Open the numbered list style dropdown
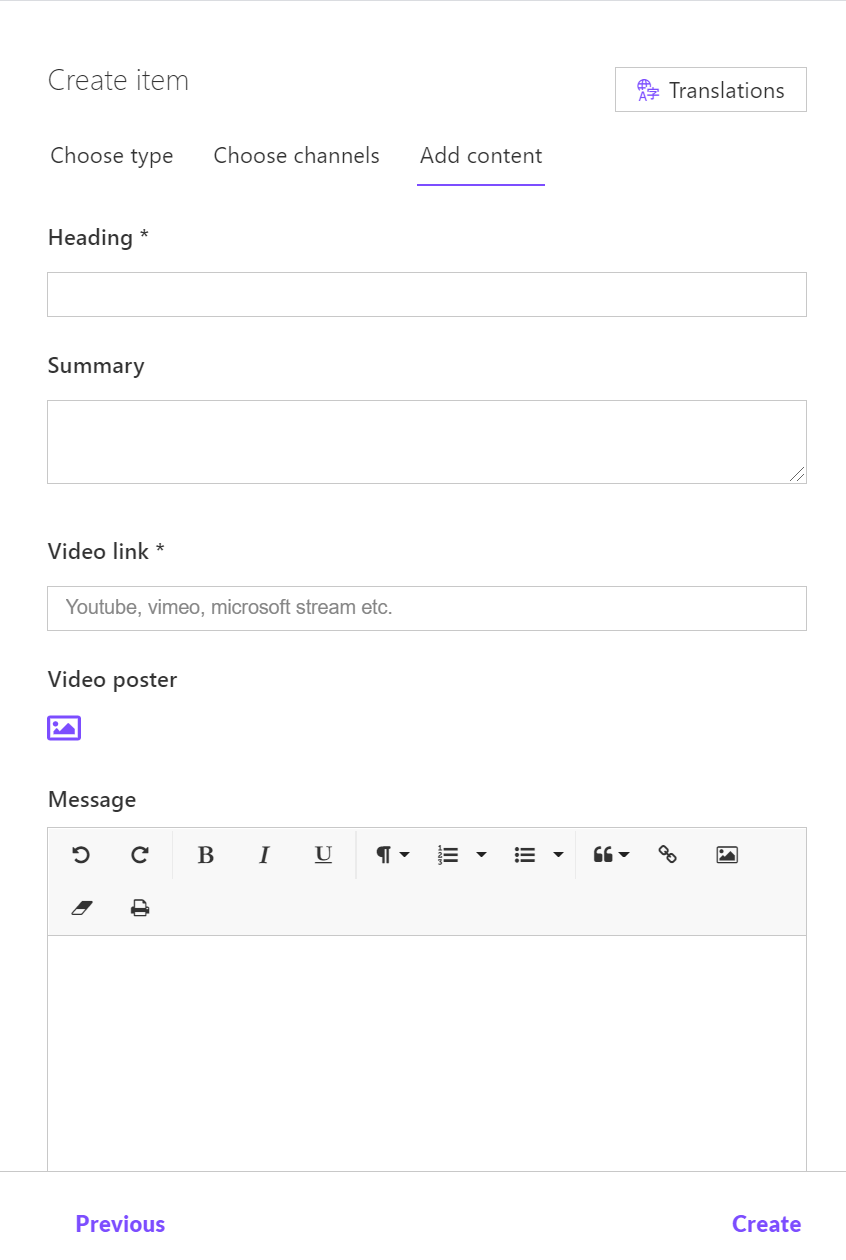The width and height of the screenshot is (846, 1260). [x=461, y=855]
